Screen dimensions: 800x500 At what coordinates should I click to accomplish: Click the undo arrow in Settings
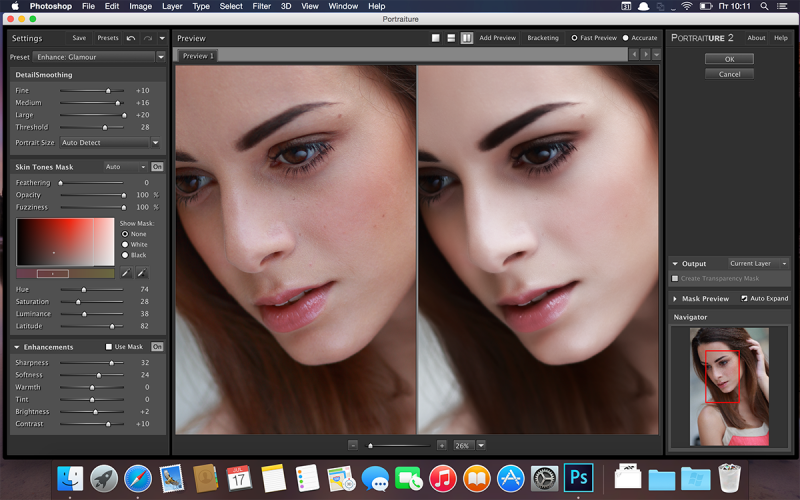[131, 38]
